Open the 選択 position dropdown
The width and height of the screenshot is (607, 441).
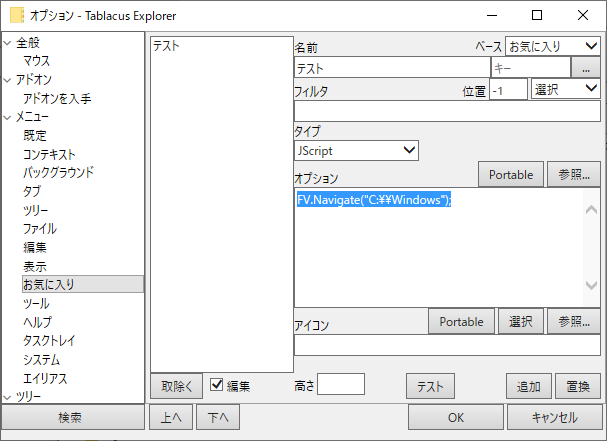pyautogui.click(x=566, y=89)
